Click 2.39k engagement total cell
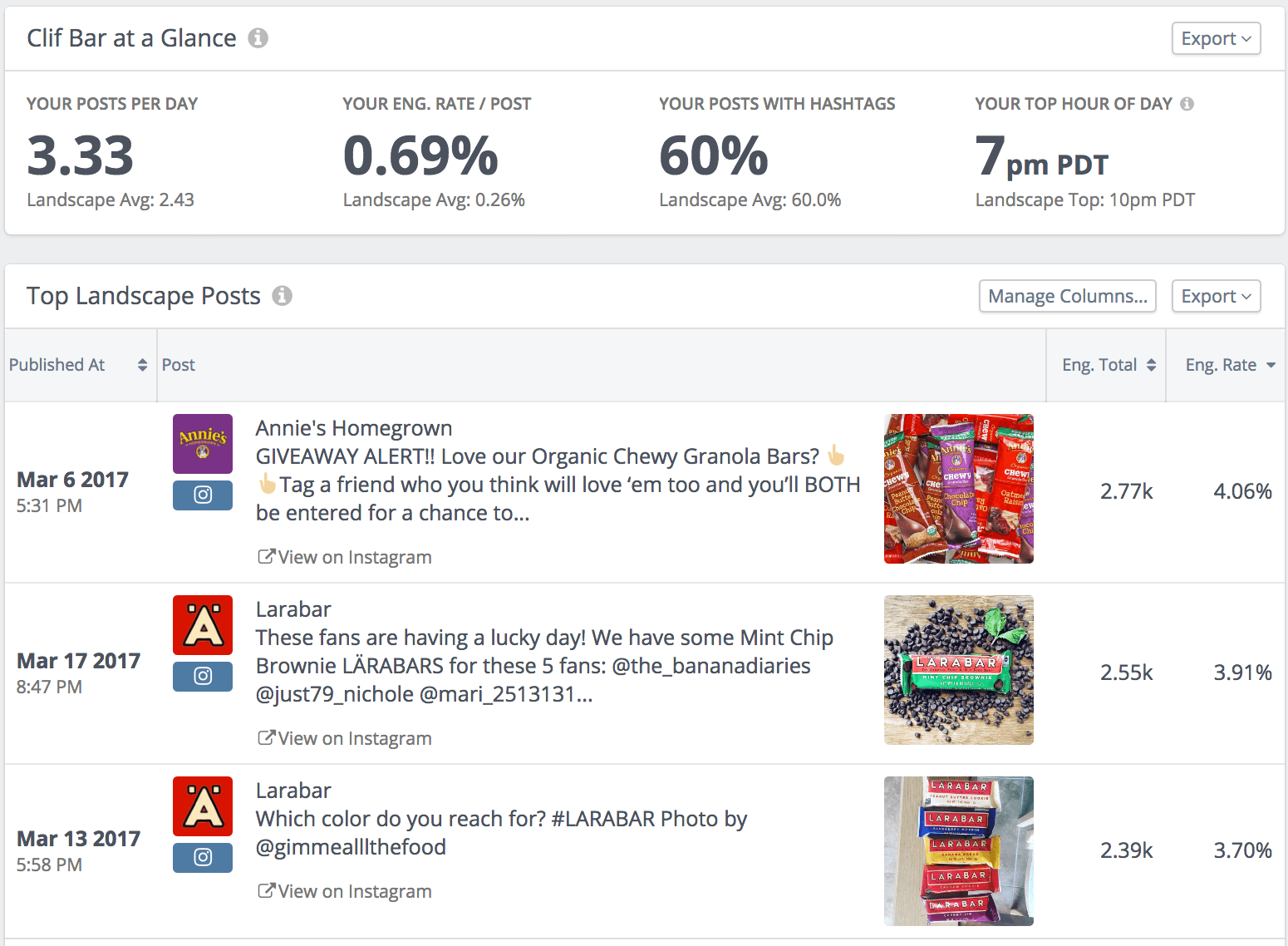 1127,850
